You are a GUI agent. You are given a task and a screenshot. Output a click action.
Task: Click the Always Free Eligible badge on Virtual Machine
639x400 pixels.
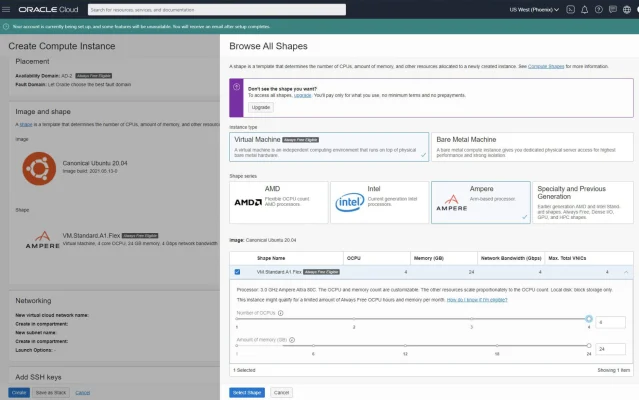pos(300,140)
